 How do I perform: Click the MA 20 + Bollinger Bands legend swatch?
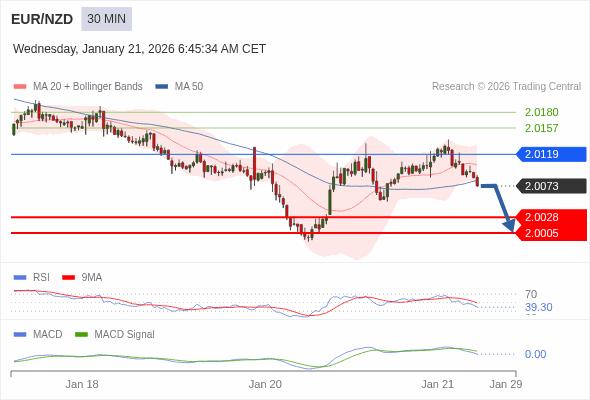click(x=20, y=87)
